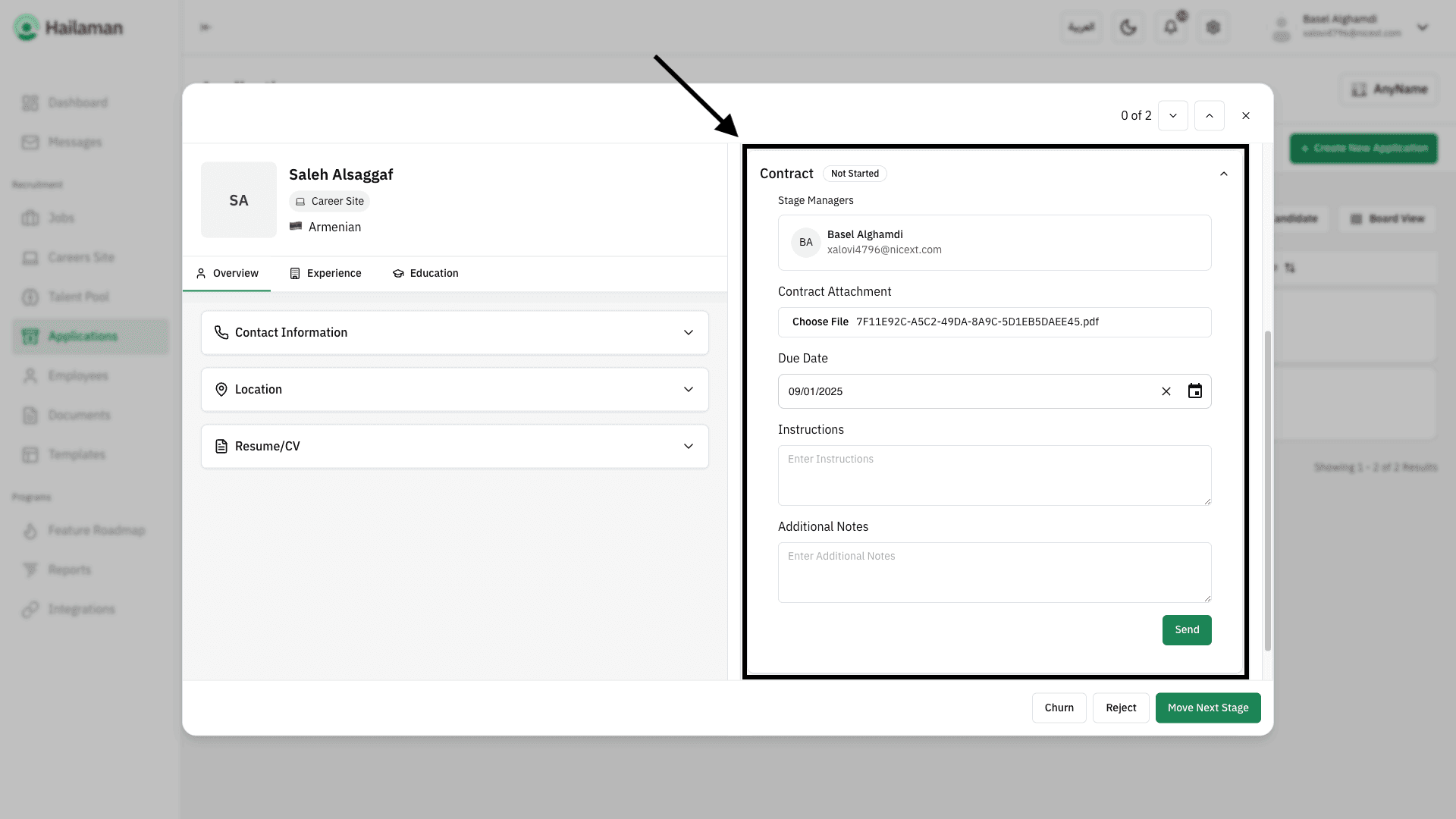Click the panel's vertical scrollbar
This screenshot has height=819, width=1456.
coord(1267,491)
